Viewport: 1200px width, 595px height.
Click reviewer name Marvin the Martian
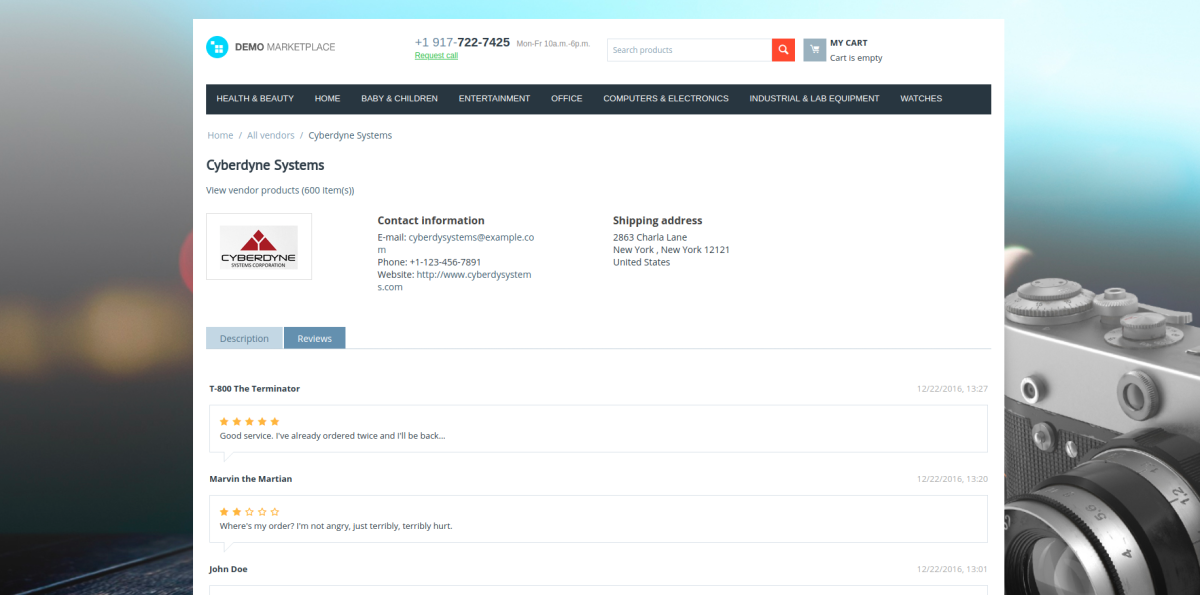(251, 479)
